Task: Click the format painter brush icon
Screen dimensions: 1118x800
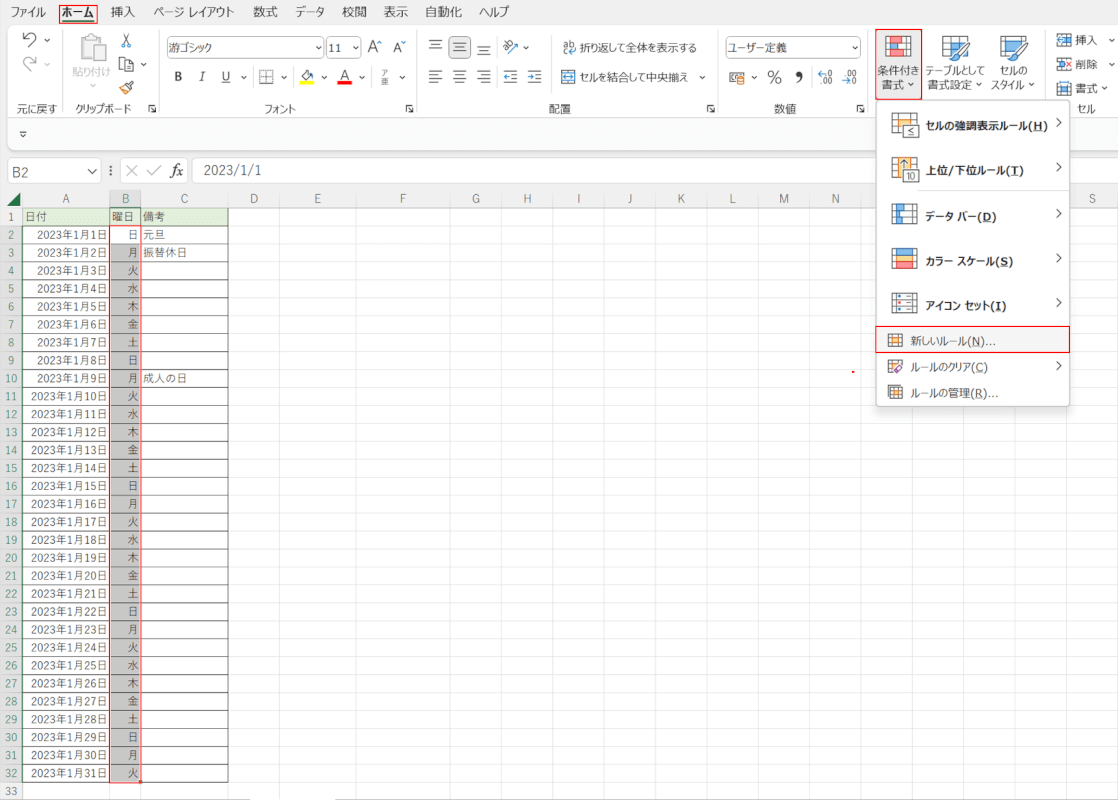Action: (x=126, y=87)
